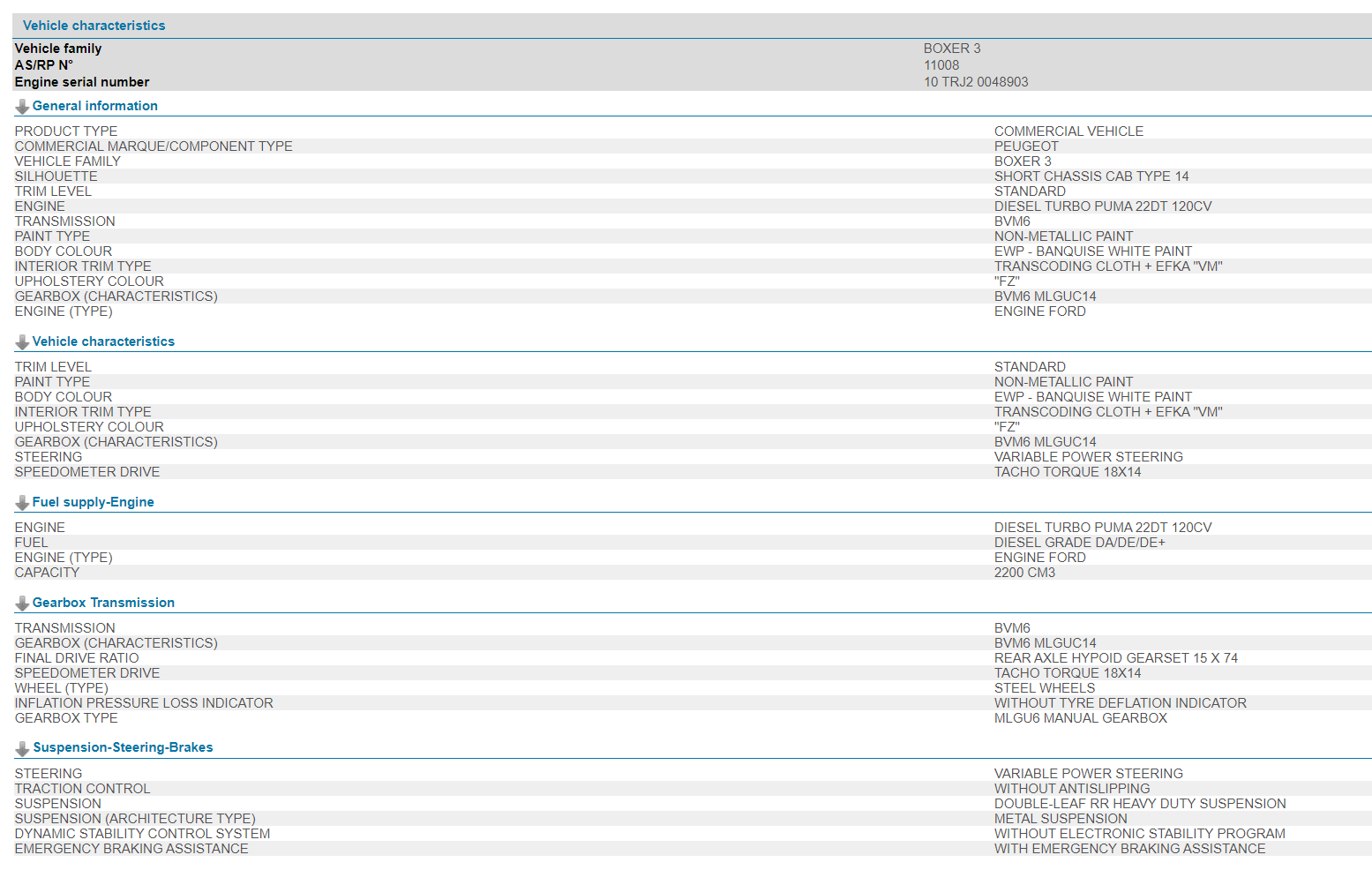Collapse the arrow beside the Vehicle characteristics subsection

pos(22,342)
